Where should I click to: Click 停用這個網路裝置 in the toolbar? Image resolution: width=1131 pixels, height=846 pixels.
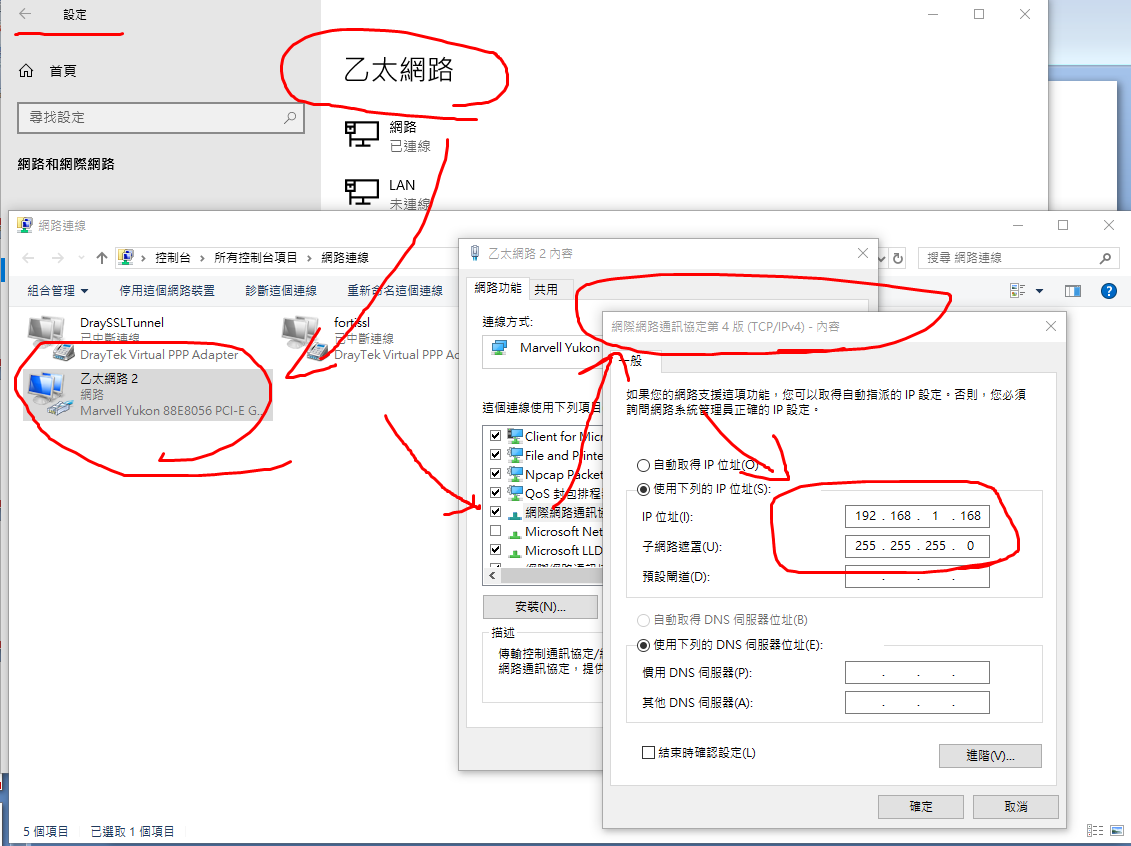(167, 291)
